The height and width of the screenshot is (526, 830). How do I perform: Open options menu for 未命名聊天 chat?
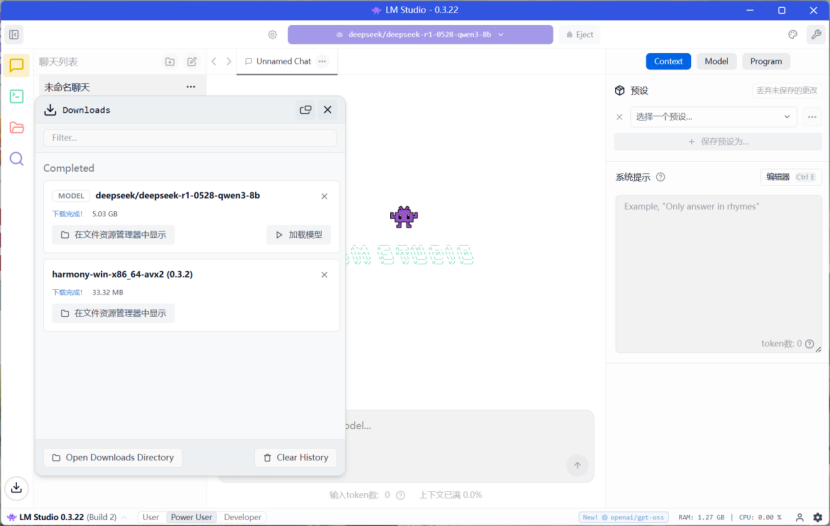click(191, 87)
